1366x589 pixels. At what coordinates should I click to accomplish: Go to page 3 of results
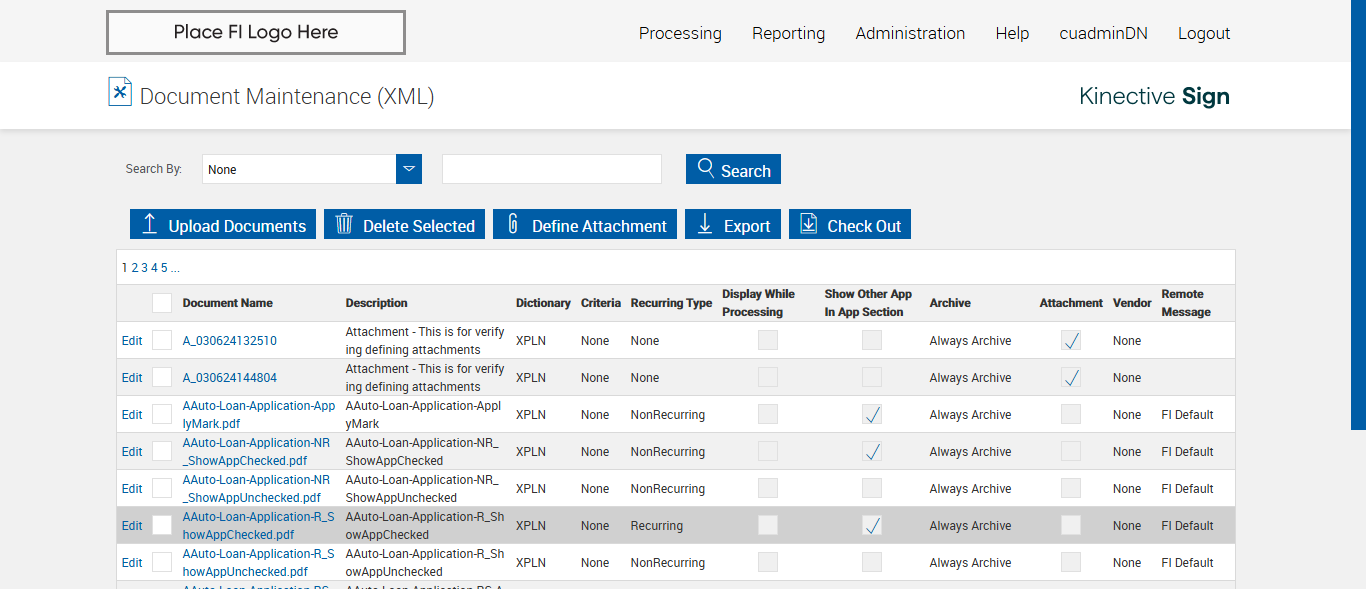144,268
